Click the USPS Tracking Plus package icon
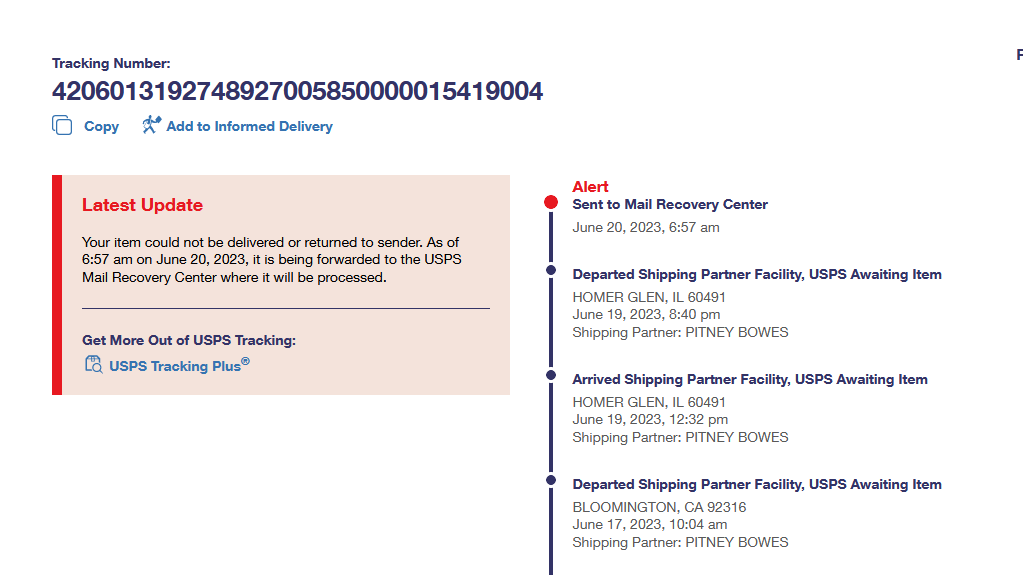The height and width of the screenshot is (575, 1023). (x=93, y=365)
